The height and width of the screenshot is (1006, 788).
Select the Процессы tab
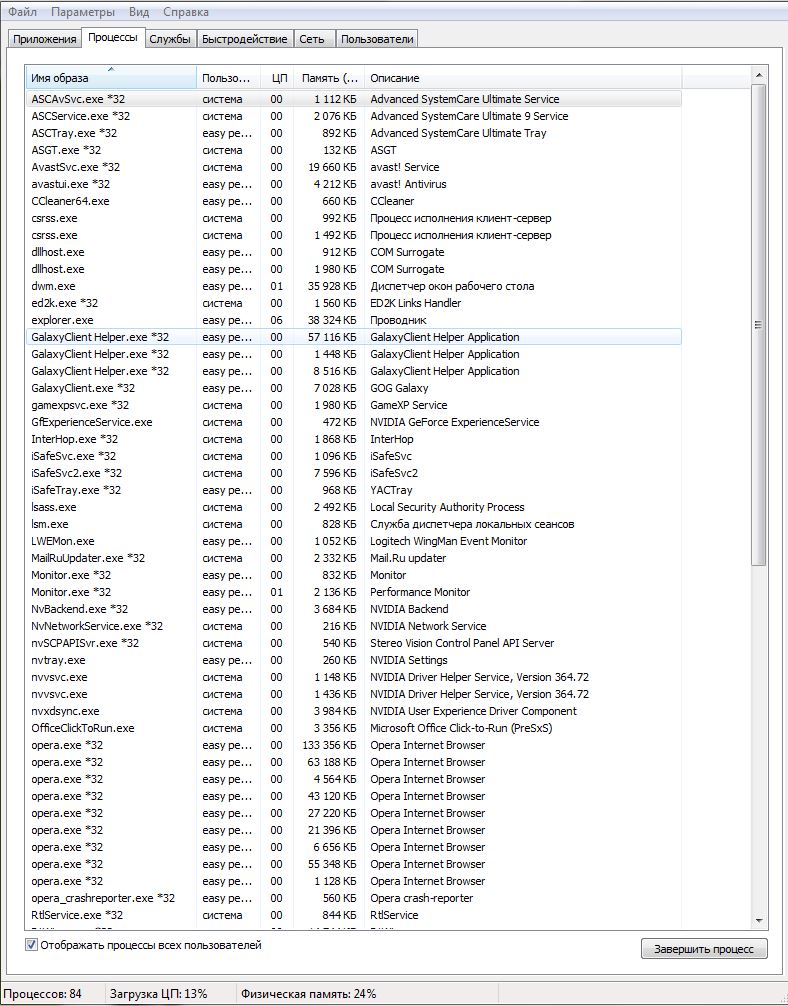(113, 37)
